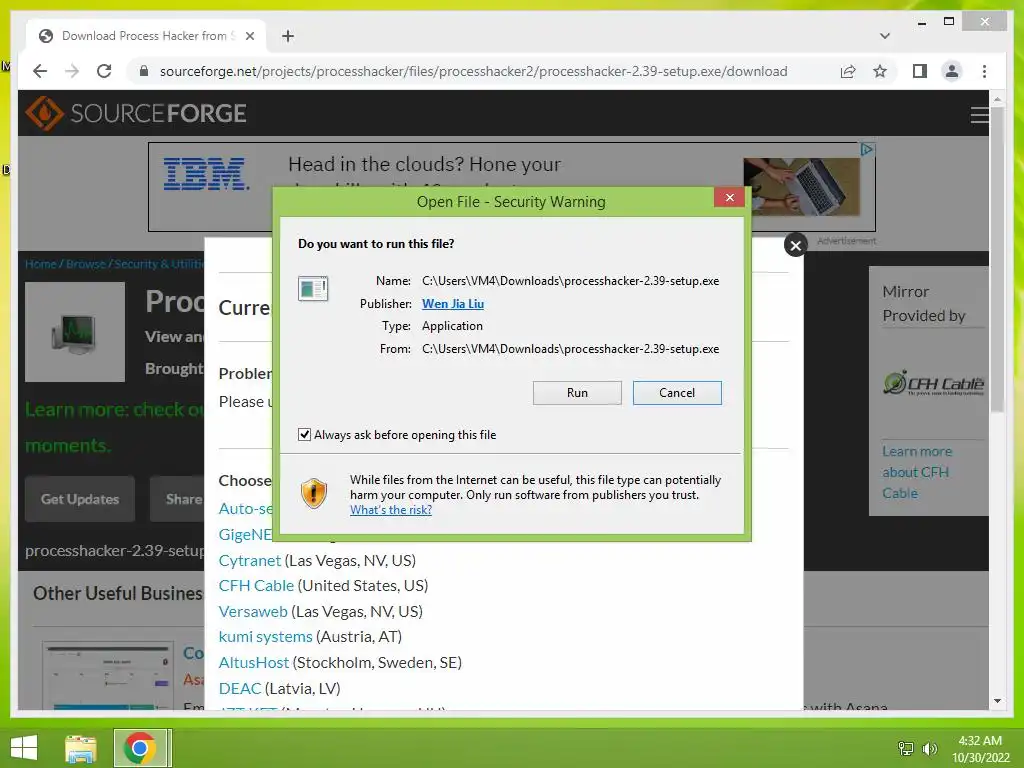Select the Download Process Hacker tab
This screenshot has width=1024, height=768.
[145, 36]
